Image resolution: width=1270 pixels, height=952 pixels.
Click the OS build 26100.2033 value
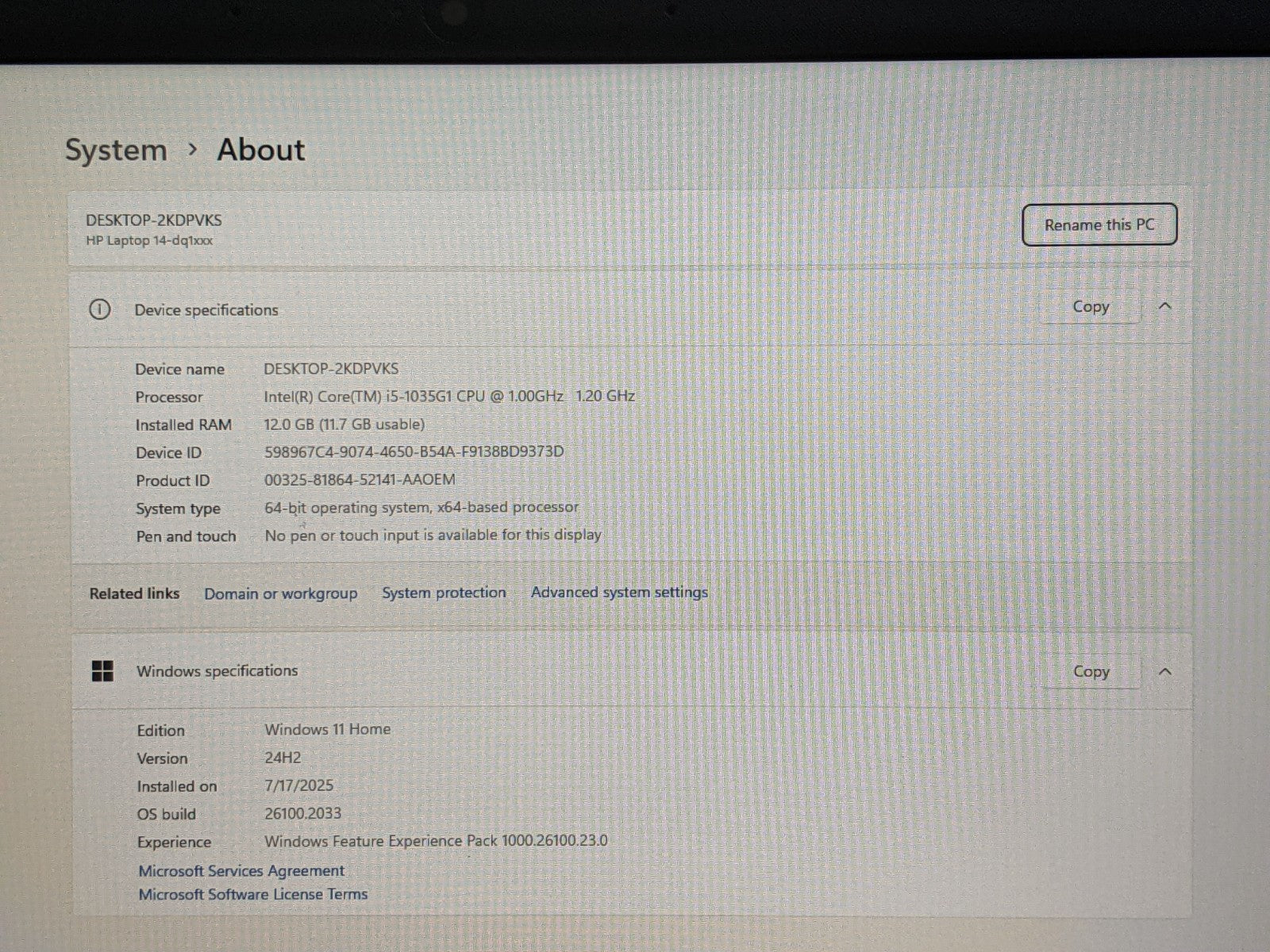point(302,813)
